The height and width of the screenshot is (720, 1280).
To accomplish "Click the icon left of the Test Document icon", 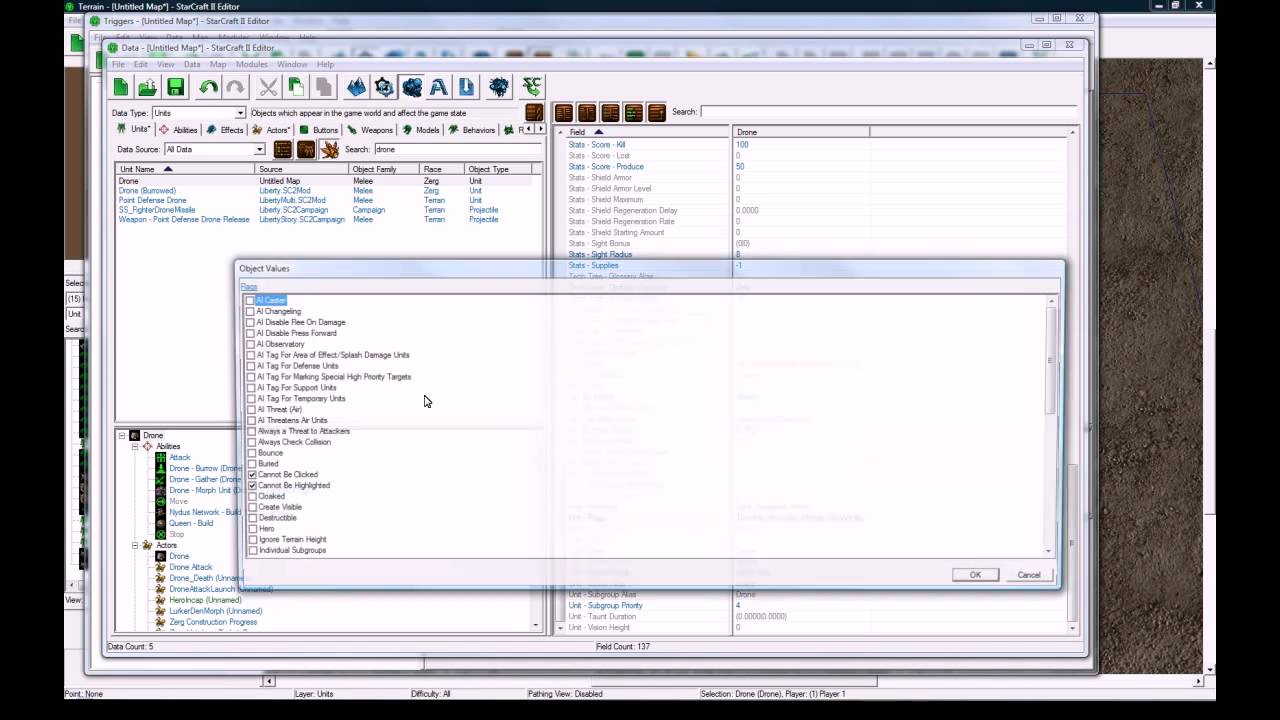I will (x=499, y=87).
